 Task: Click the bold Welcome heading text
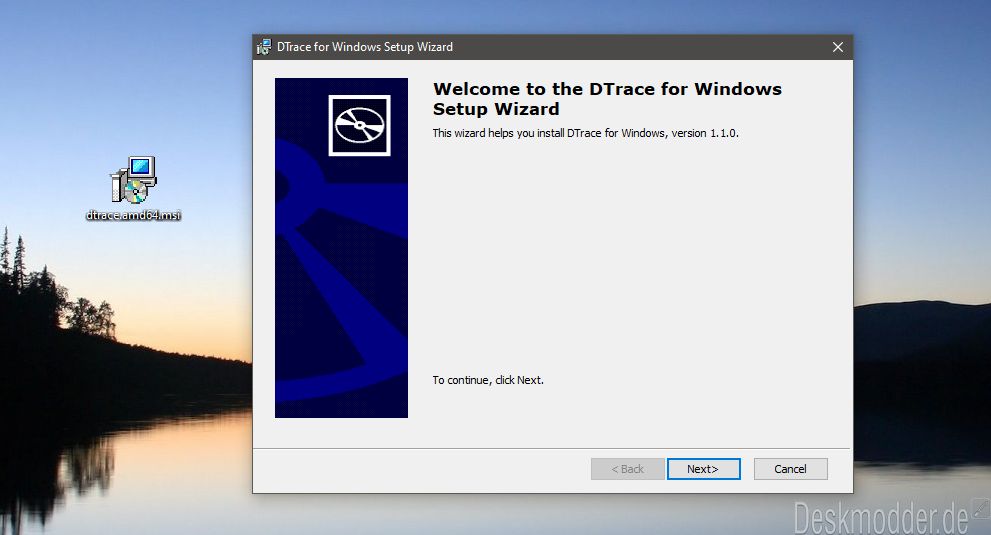[x=606, y=98]
